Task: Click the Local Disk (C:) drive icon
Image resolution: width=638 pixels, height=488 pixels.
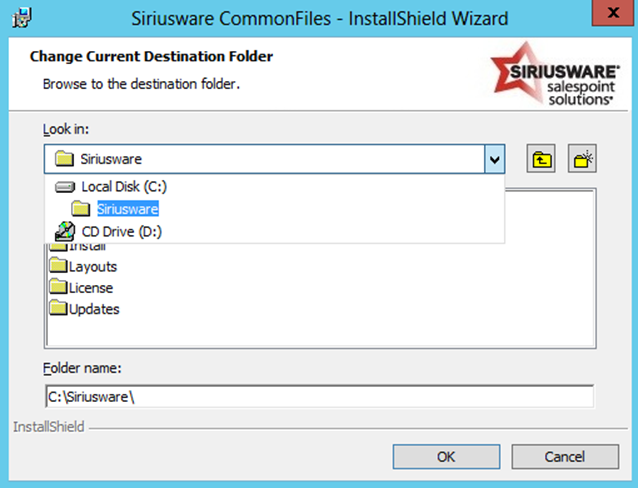Action: click(65, 187)
